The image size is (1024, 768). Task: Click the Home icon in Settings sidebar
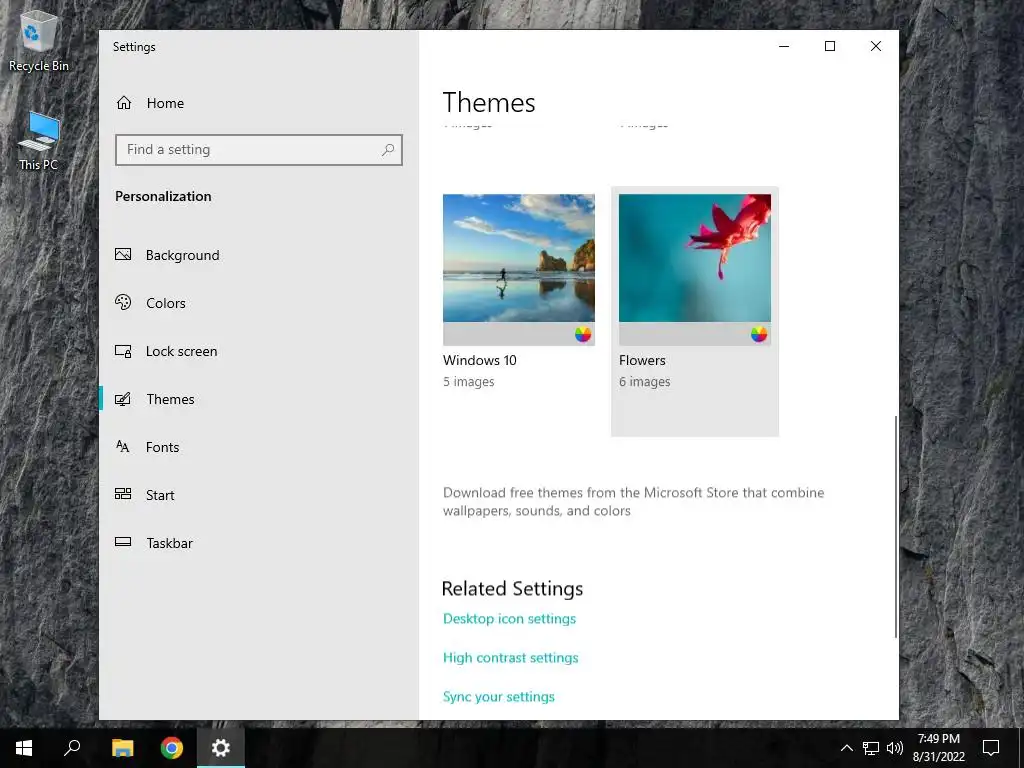coord(124,103)
